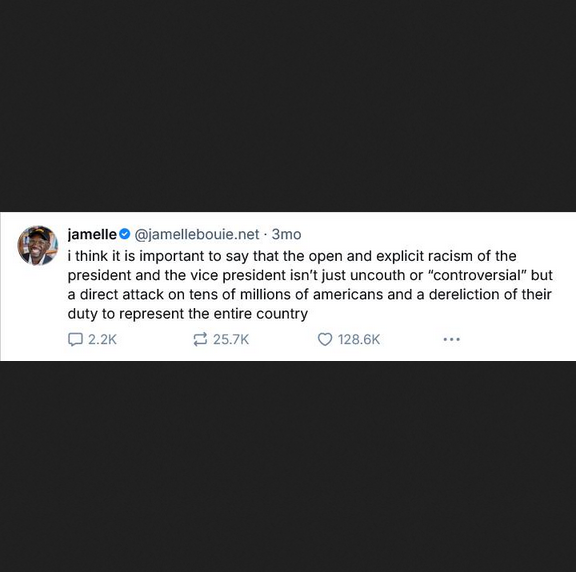576x572 pixels.
Task: Click the display name jamelle
Action: (92, 234)
